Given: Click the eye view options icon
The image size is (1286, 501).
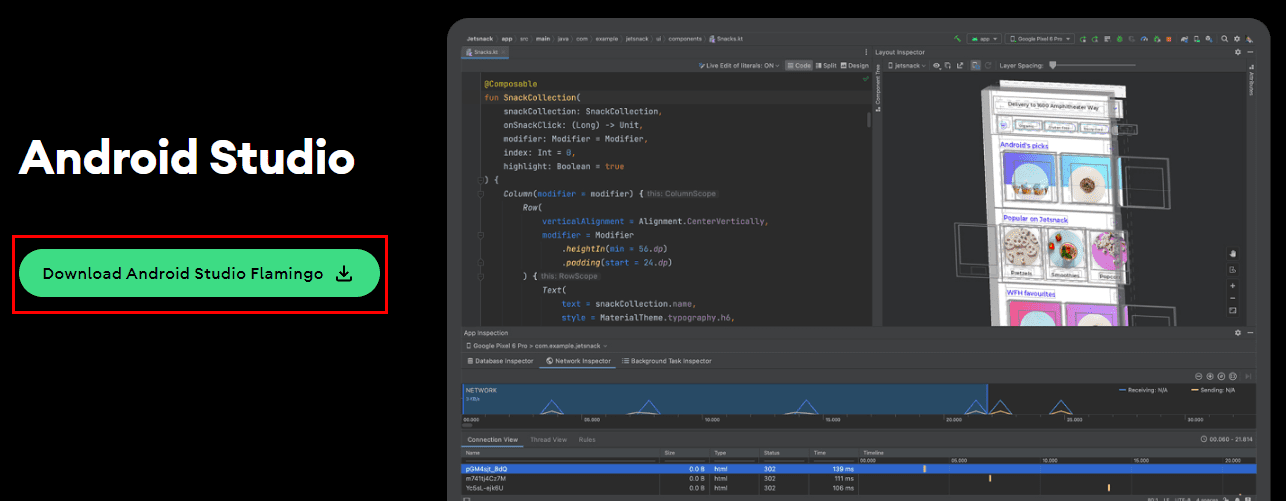Looking at the screenshot, I should click(937, 65).
